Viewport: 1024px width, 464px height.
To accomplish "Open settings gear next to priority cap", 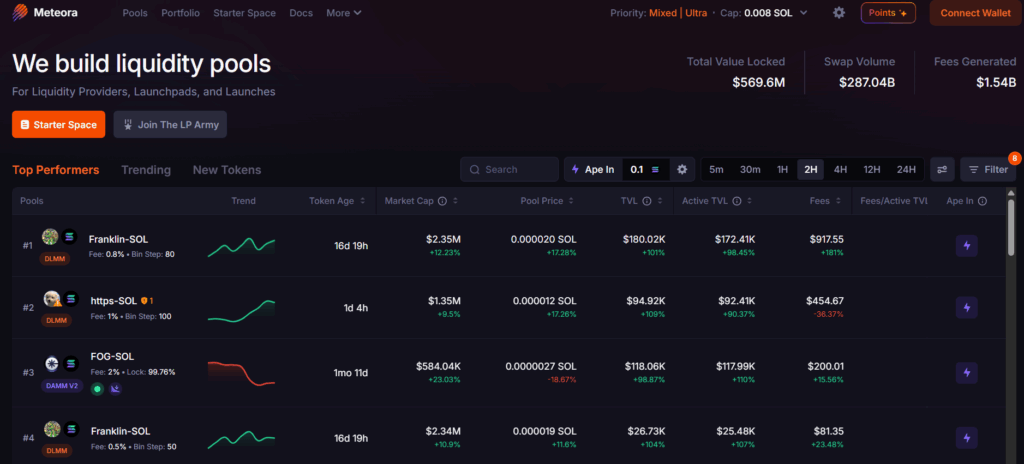I will pyautogui.click(x=839, y=13).
